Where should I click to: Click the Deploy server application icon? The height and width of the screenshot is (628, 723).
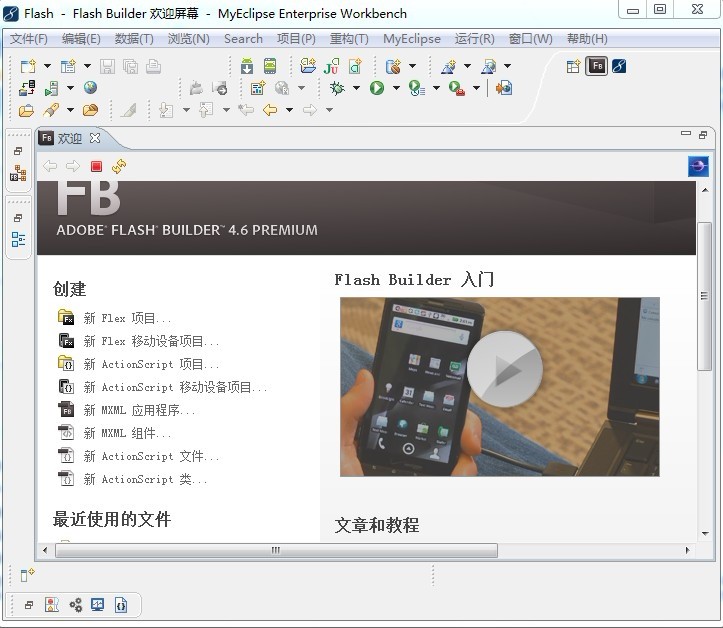click(x=27, y=88)
